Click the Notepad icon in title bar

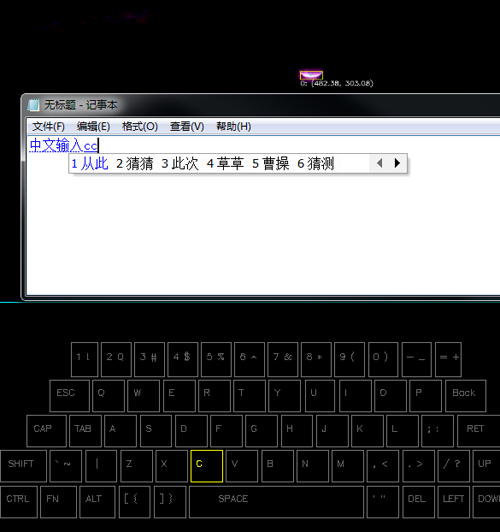click(33, 105)
